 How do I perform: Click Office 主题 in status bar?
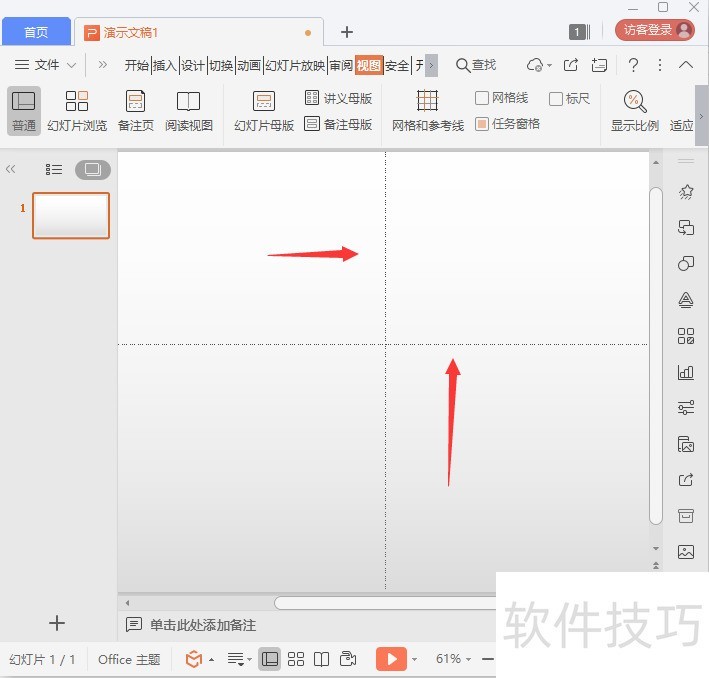[129, 659]
